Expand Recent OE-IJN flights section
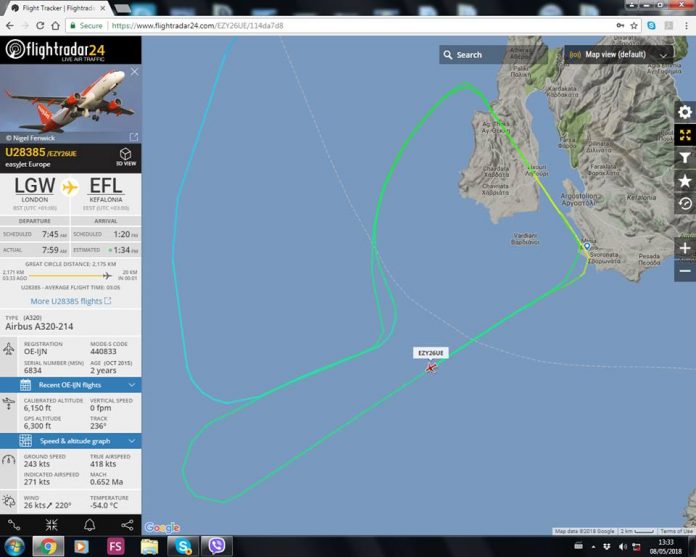 [x=71, y=385]
